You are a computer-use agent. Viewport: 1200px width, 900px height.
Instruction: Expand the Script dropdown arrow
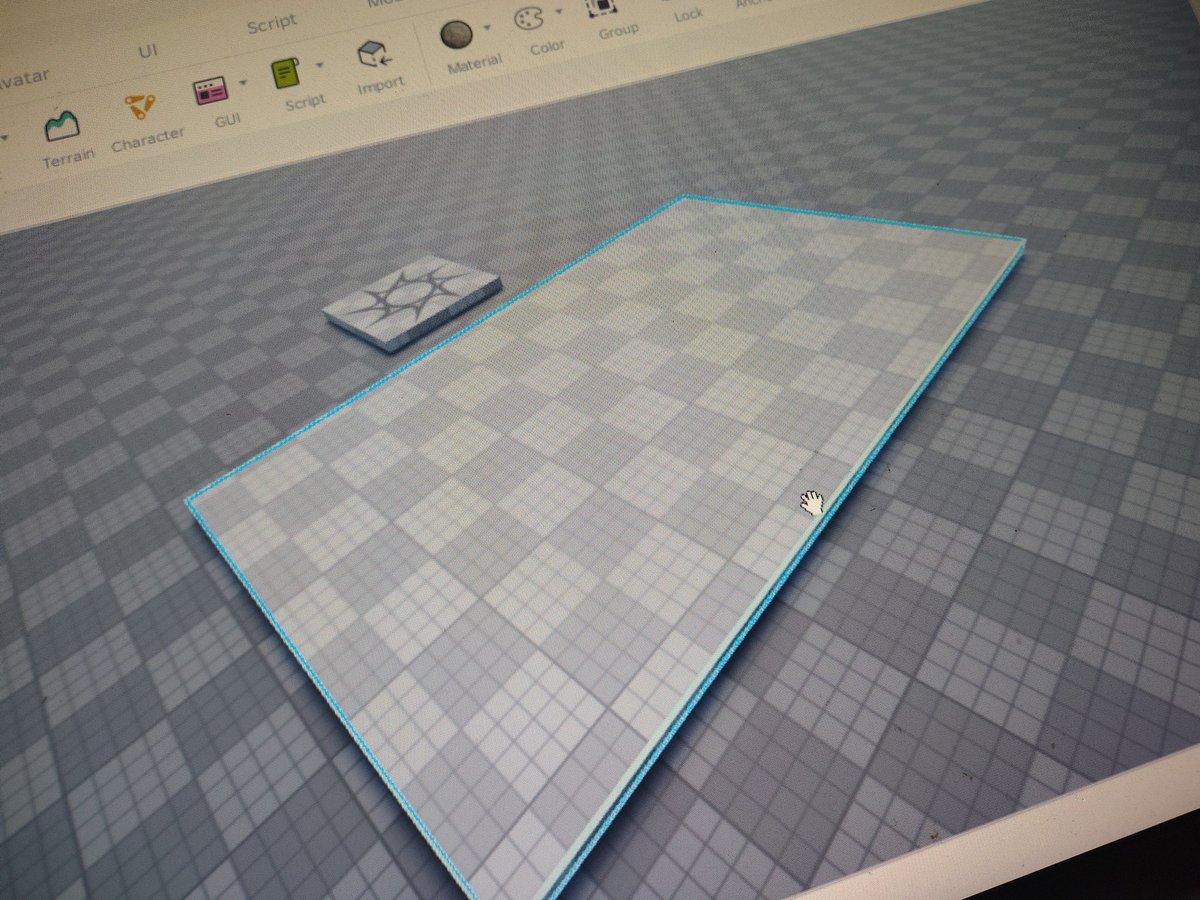[x=320, y=67]
